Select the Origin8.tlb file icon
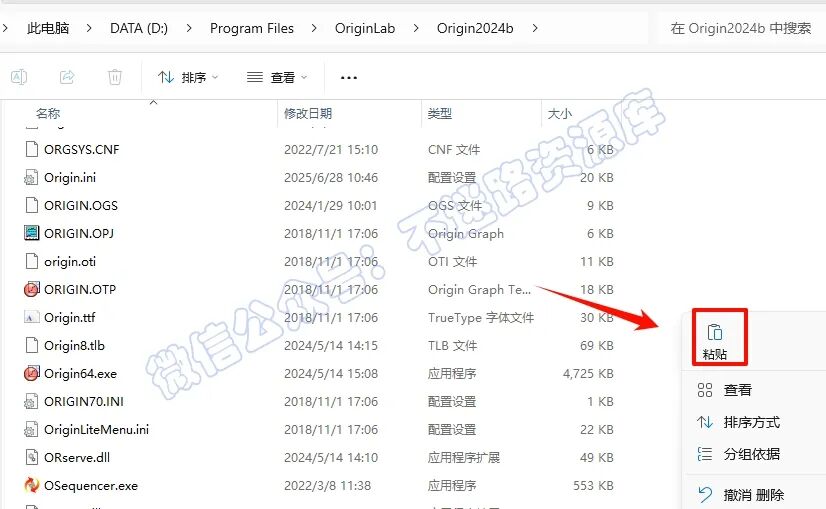This screenshot has width=826, height=509. pyautogui.click(x=32, y=345)
